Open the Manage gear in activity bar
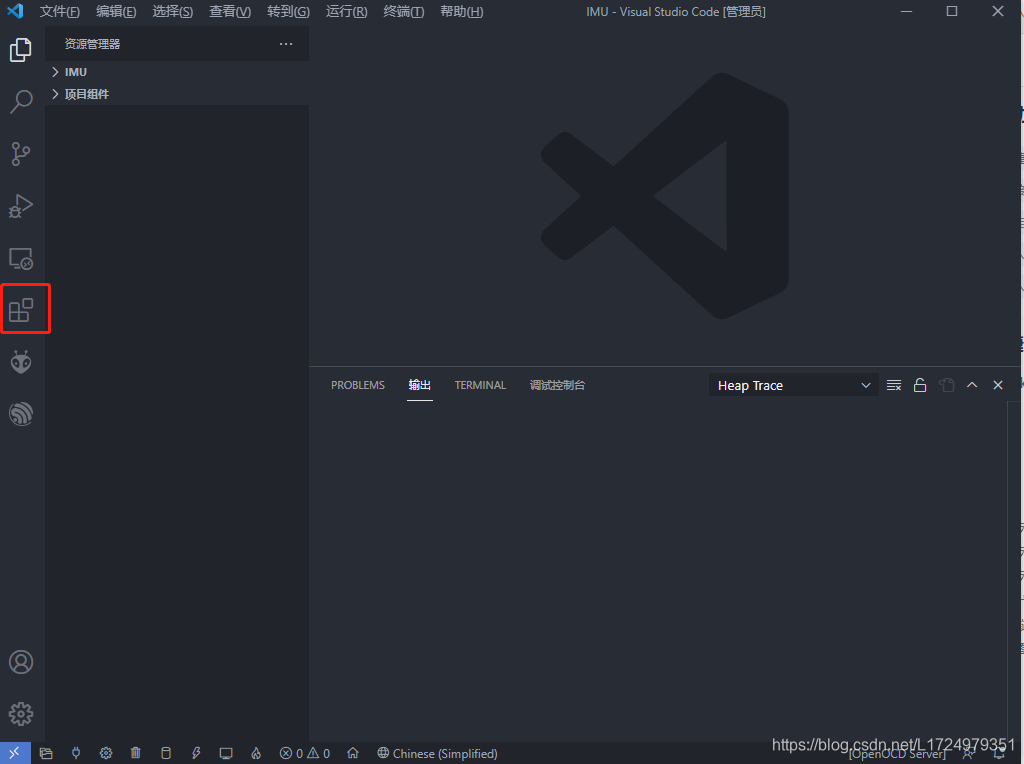1024x764 pixels. click(21, 714)
